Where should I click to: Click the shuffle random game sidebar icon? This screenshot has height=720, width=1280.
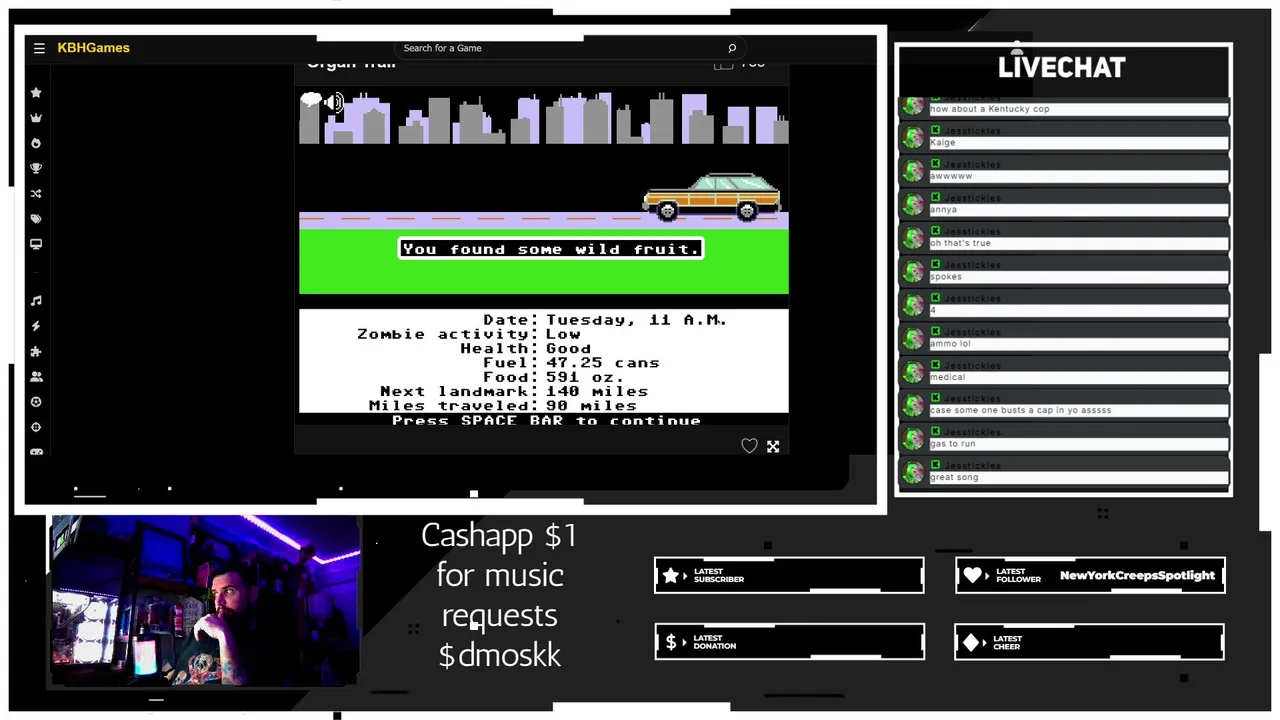pos(36,194)
